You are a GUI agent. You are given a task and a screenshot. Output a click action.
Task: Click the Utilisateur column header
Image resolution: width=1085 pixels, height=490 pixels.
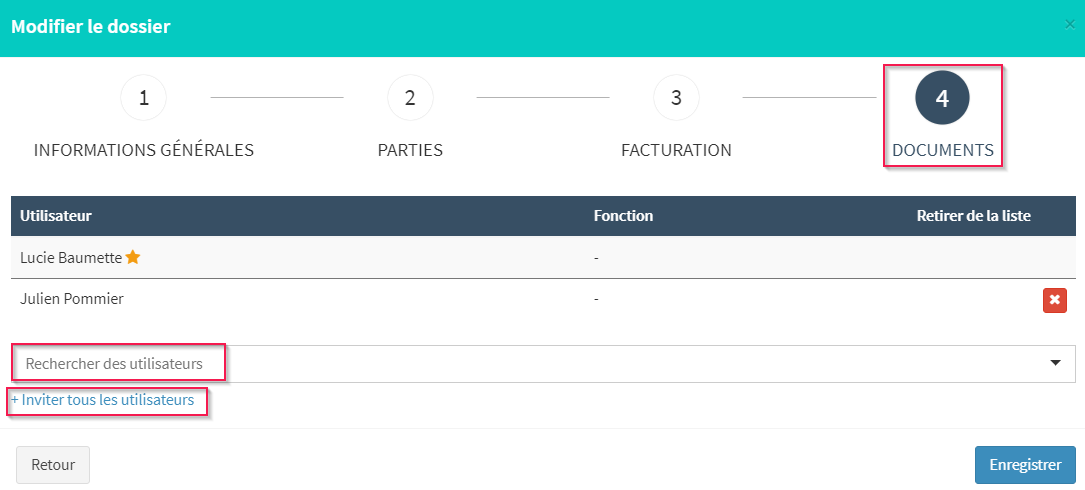56,216
